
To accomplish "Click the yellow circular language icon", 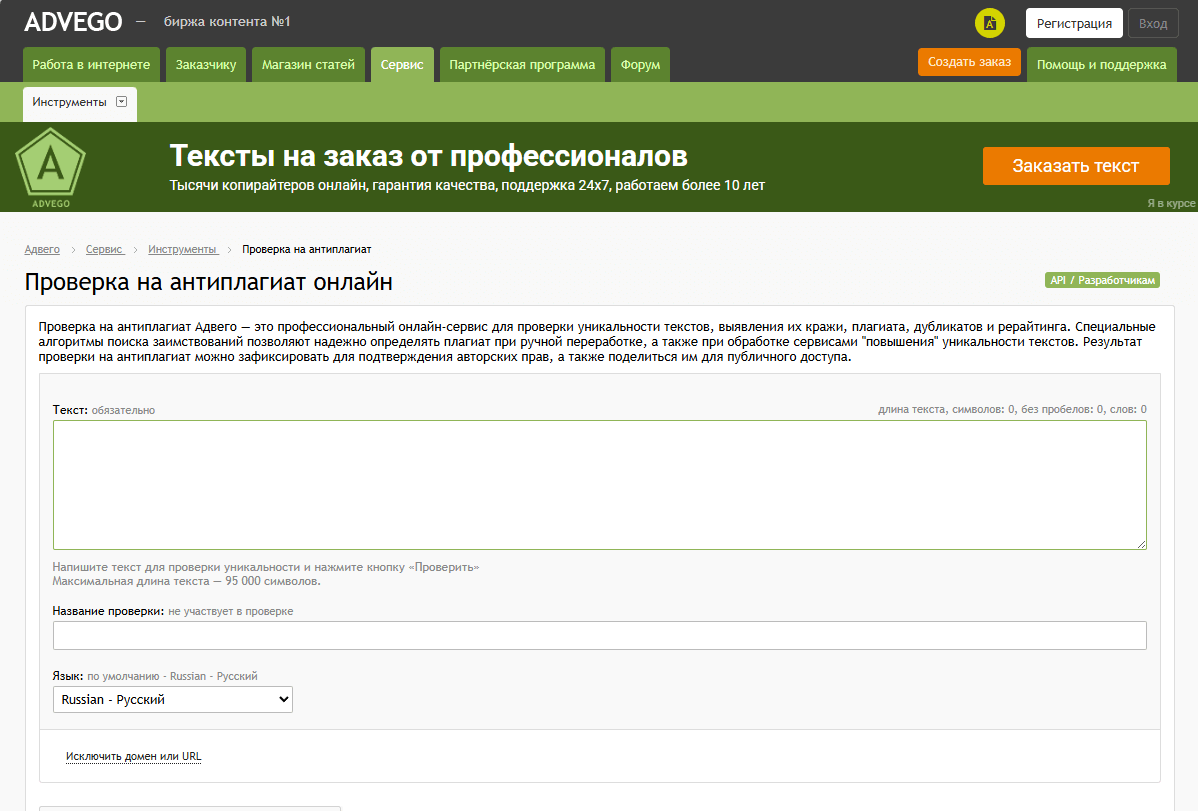I will 989,23.
